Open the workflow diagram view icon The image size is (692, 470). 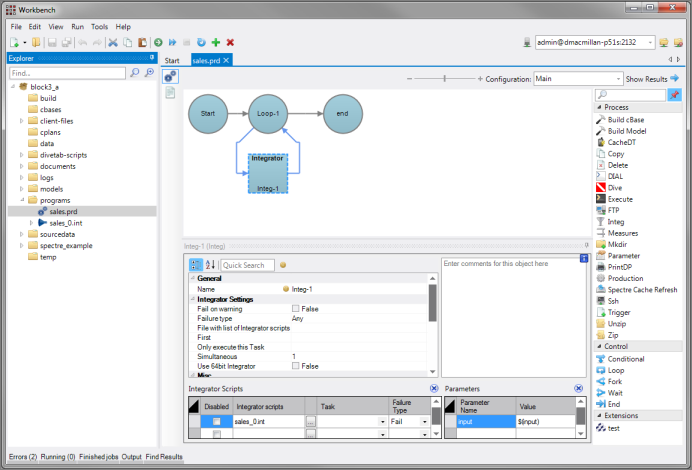pos(170,77)
